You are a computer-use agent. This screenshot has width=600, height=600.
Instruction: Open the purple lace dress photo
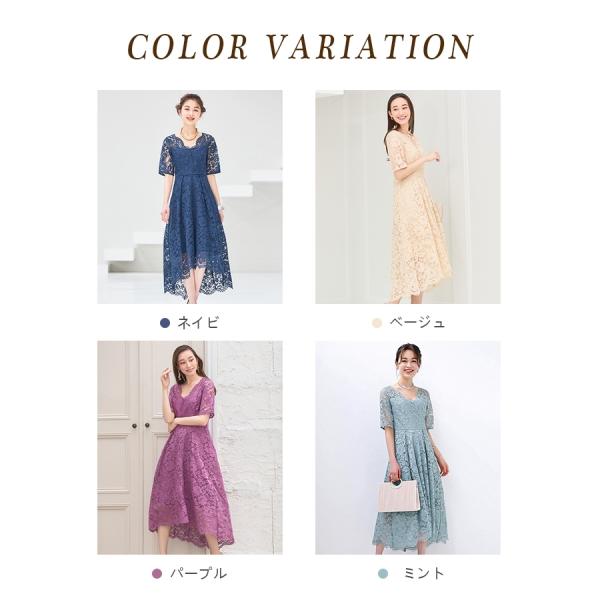click(190, 448)
